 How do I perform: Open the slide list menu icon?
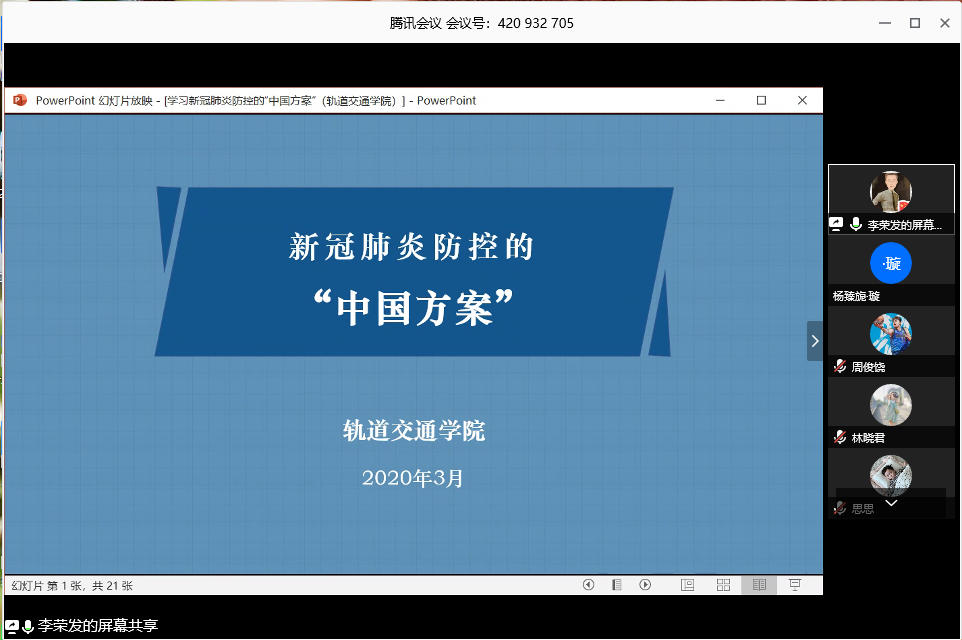coord(617,585)
